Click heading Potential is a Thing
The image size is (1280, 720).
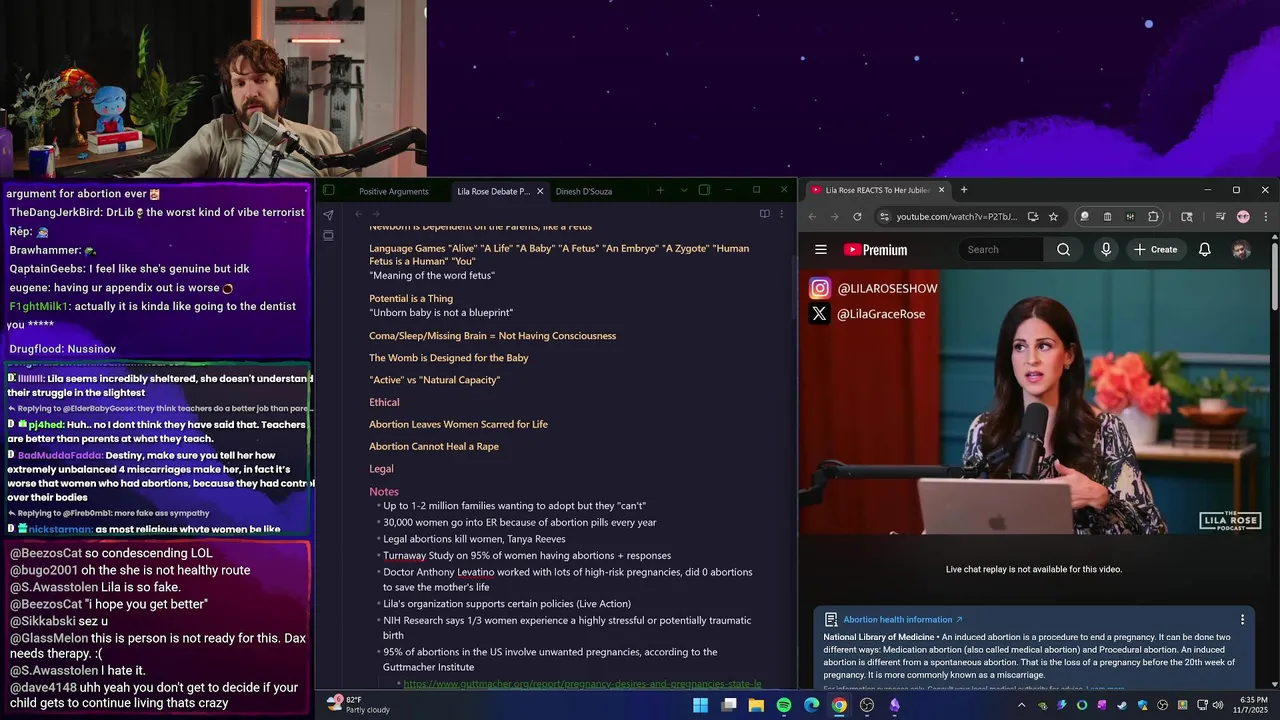coord(411,298)
